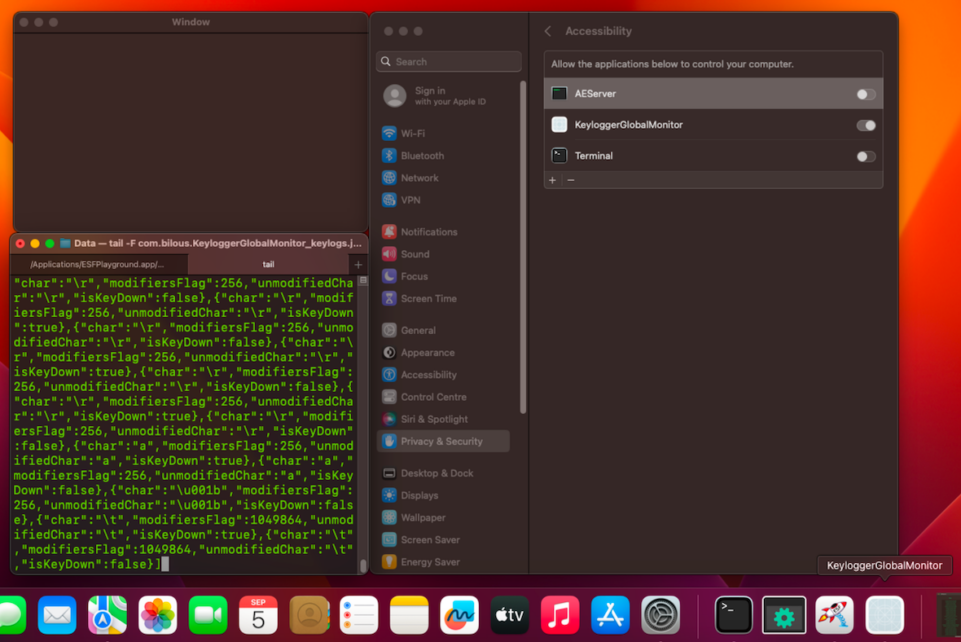Open Wallpaper settings
The width and height of the screenshot is (961, 642).
point(423,517)
